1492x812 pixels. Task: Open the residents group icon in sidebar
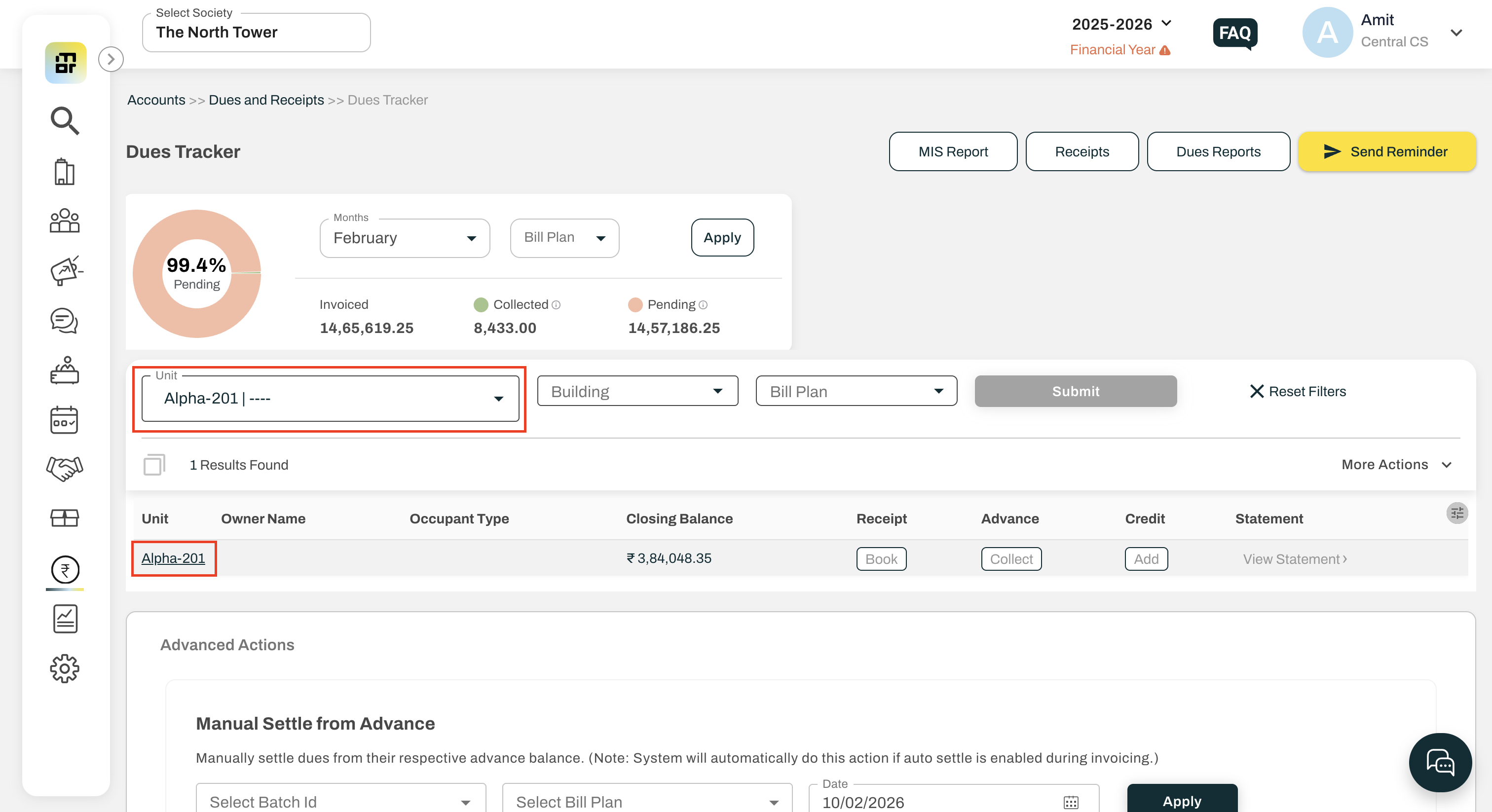pyautogui.click(x=64, y=221)
